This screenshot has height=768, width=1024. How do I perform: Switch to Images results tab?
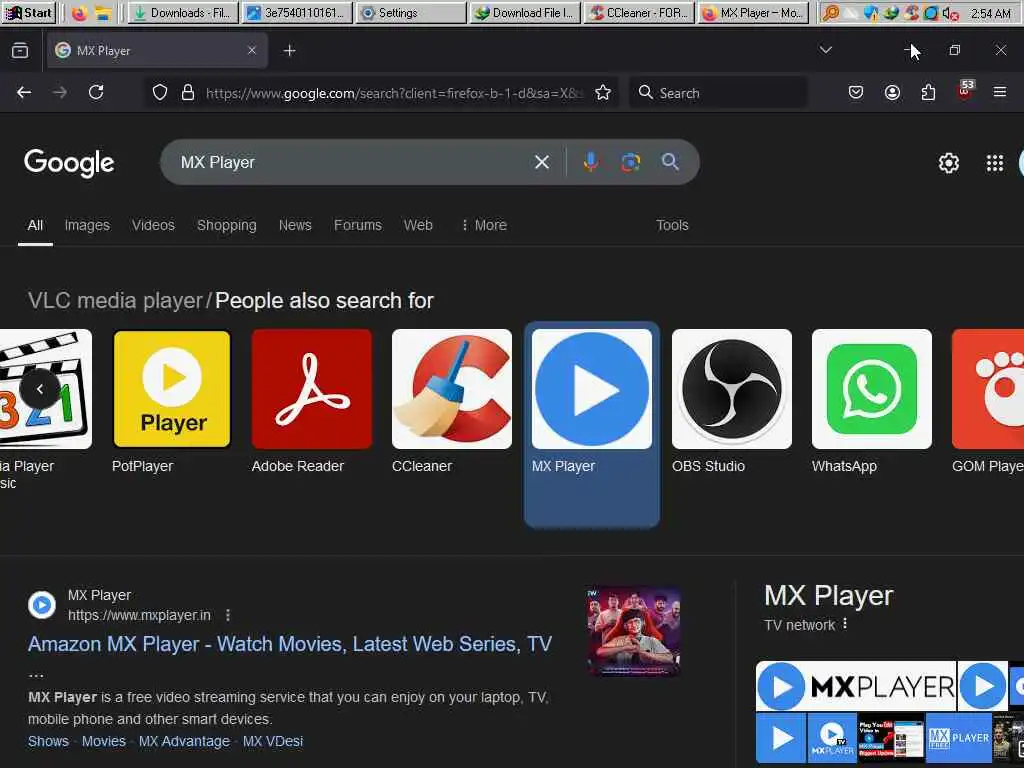87,225
